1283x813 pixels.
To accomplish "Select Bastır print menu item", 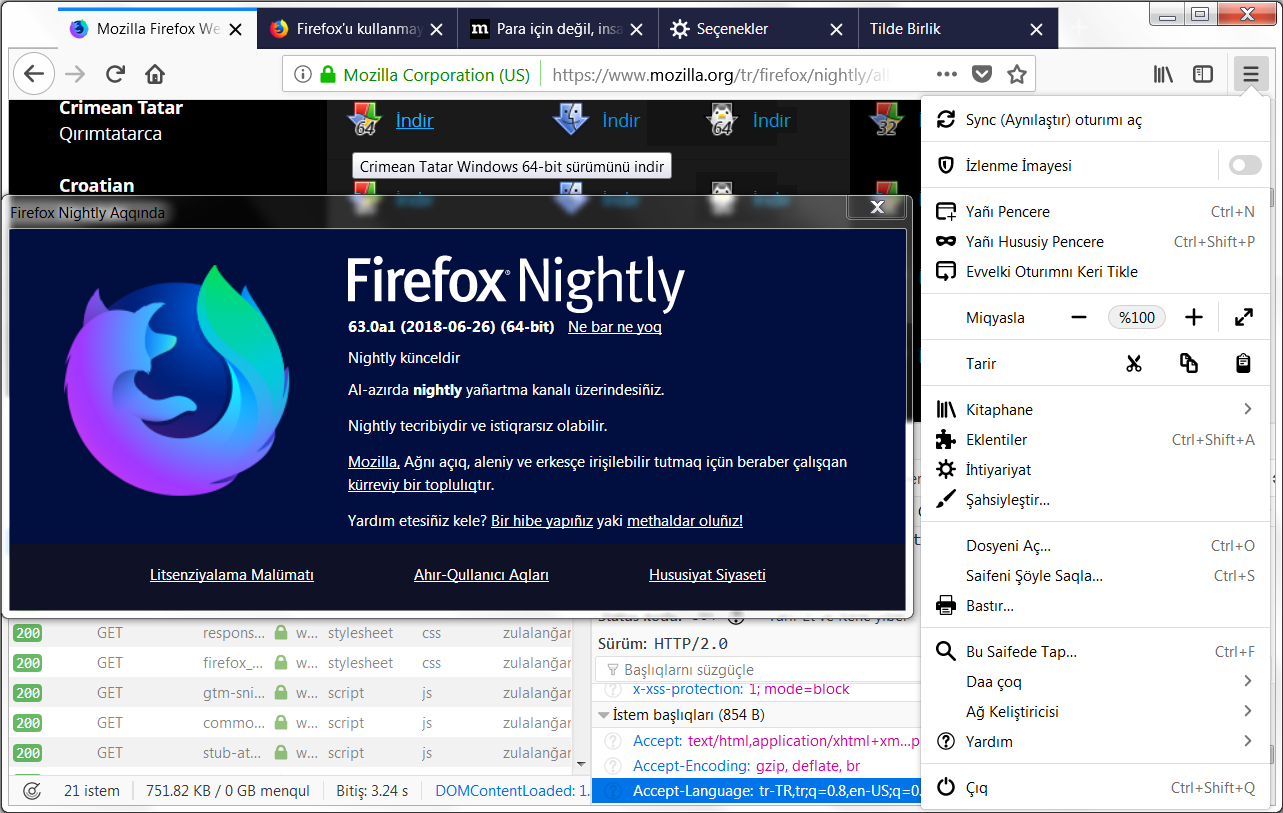I will pos(1097,606).
